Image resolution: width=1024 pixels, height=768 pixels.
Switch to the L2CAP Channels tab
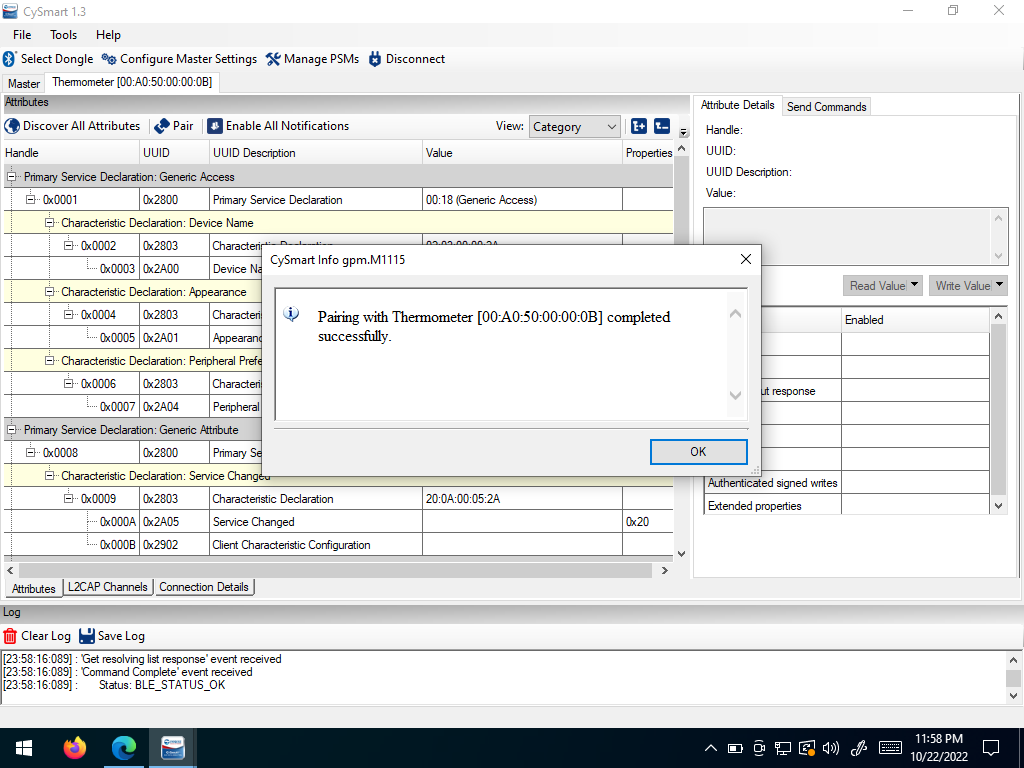tap(108, 587)
